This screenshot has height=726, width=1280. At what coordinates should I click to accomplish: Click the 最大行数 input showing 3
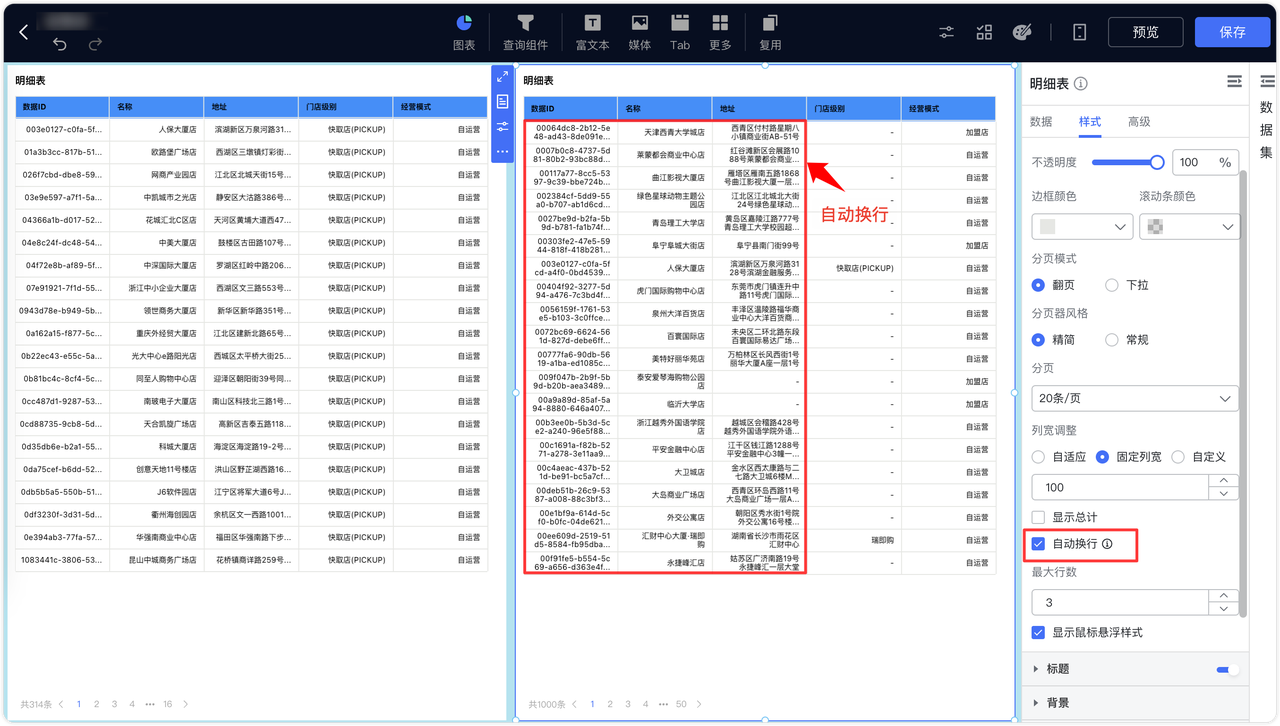[1121, 602]
